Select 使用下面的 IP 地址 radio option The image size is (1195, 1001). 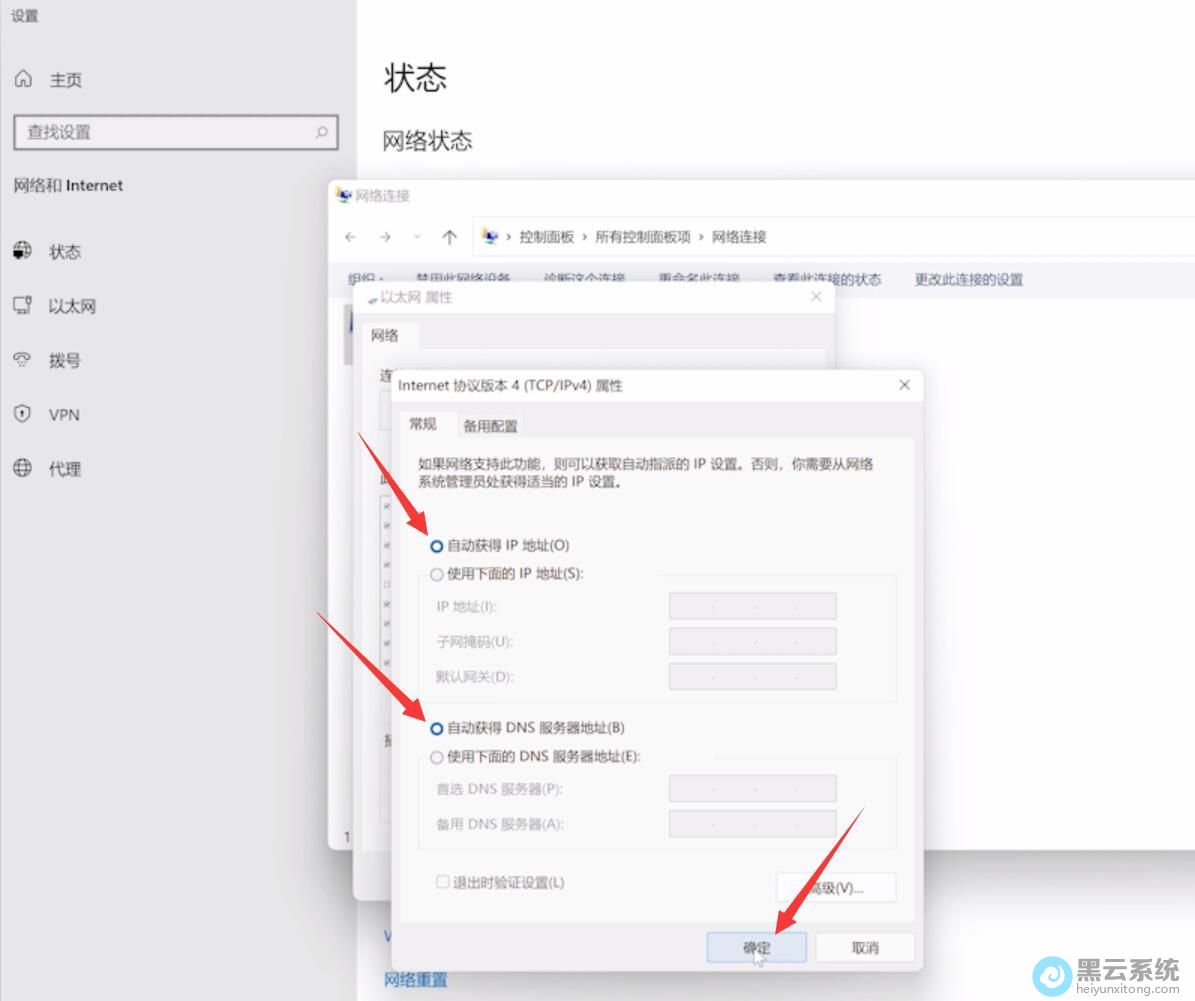point(437,574)
